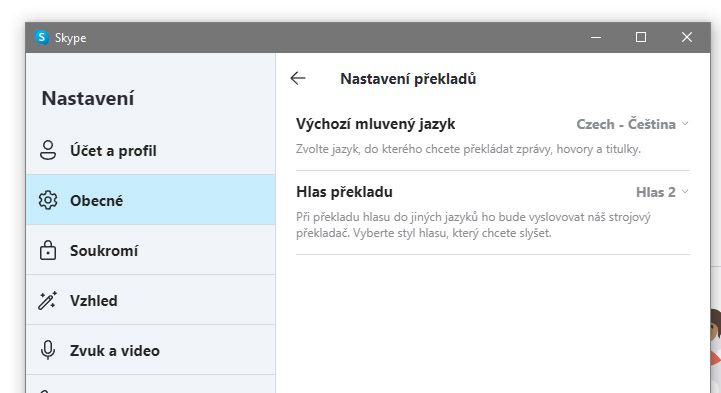The image size is (721, 393).
Task: Open the Czech - Čeština language dropdown
Action: click(x=632, y=124)
